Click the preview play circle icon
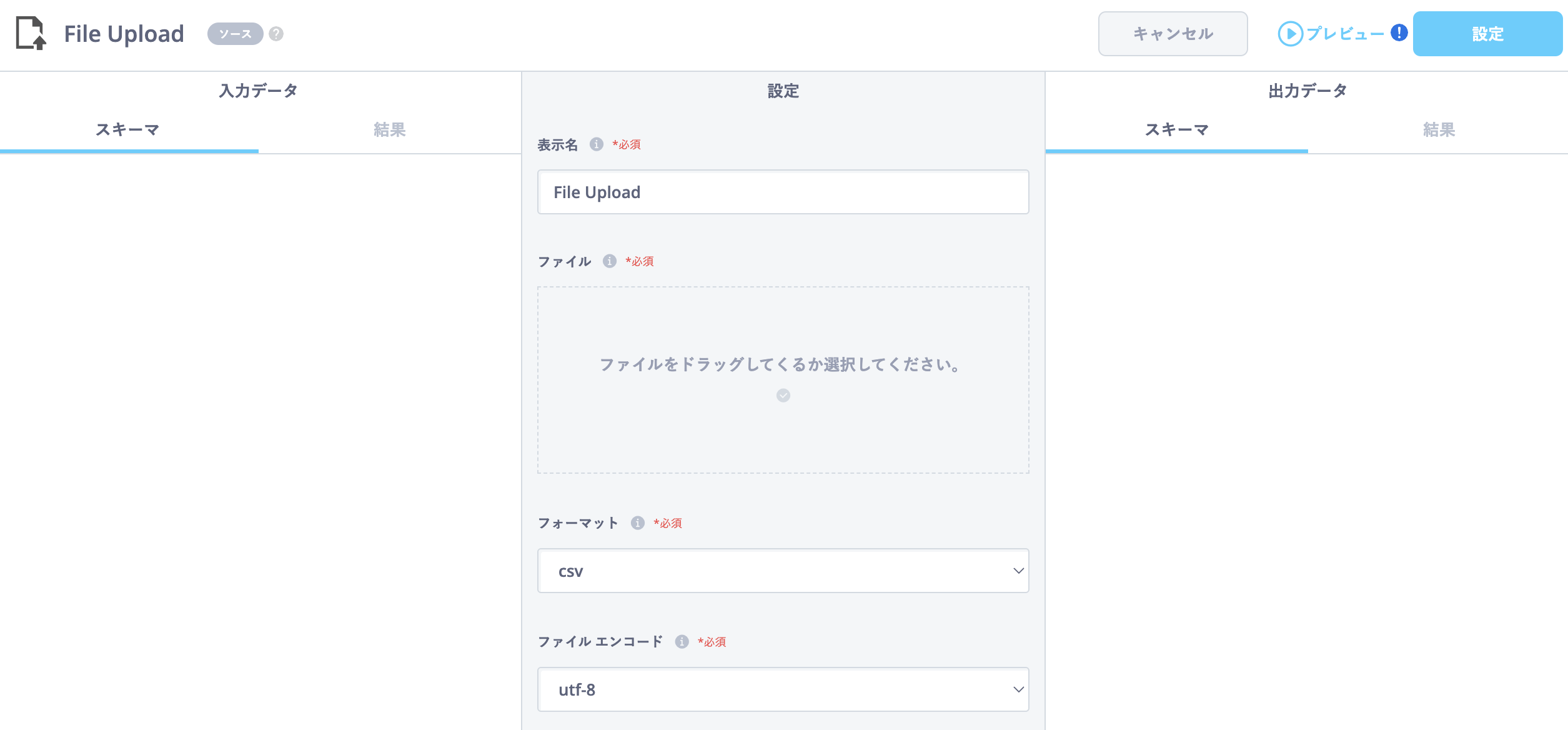1568x730 pixels. pos(1290,34)
